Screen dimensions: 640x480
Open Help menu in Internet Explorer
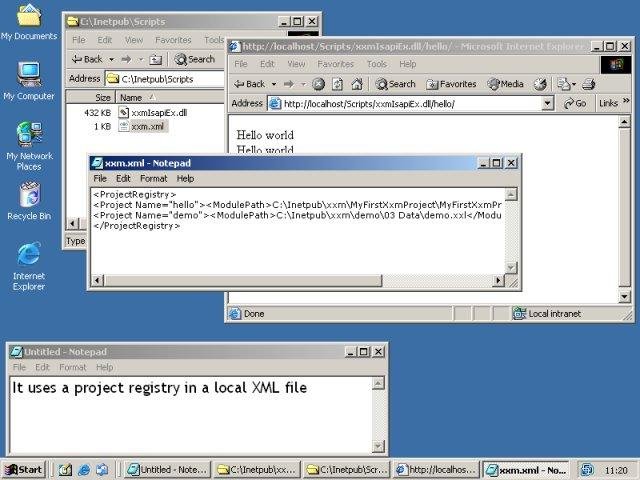point(407,64)
